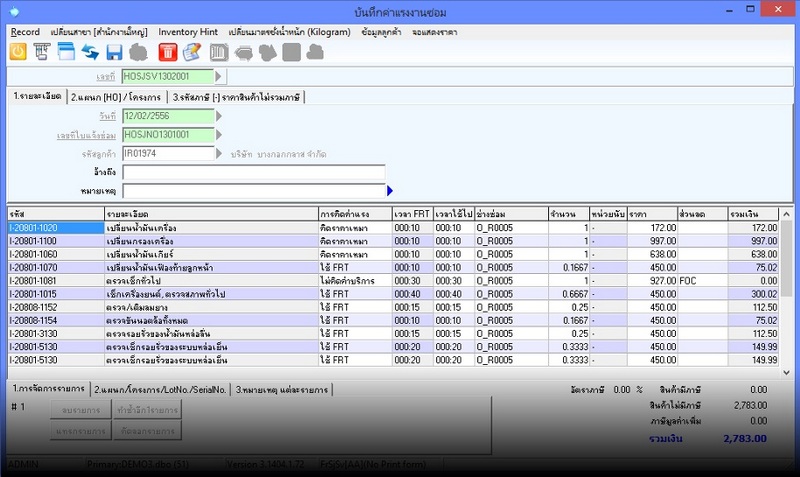Click the คัดลอกรายการ button
The height and width of the screenshot is (477, 800).
pyautogui.click(x=146, y=433)
